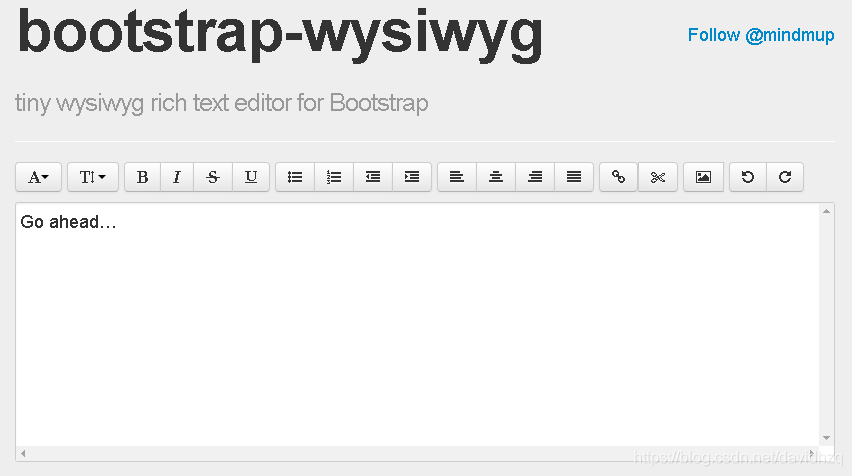Image resolution: width=852 pixels, height=476 pixels.
Task: Toggle italic formatting
Action: tap(177, 177)
